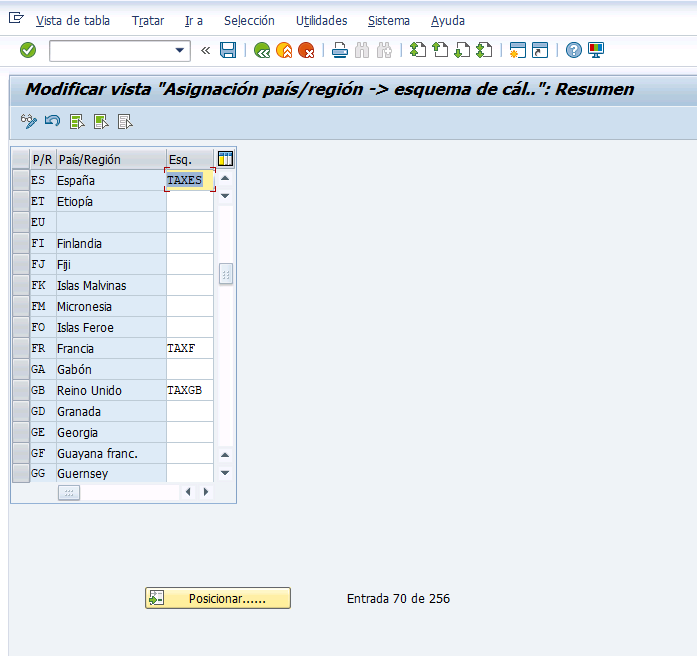Click the red Cancel icon

coord(306,50)
